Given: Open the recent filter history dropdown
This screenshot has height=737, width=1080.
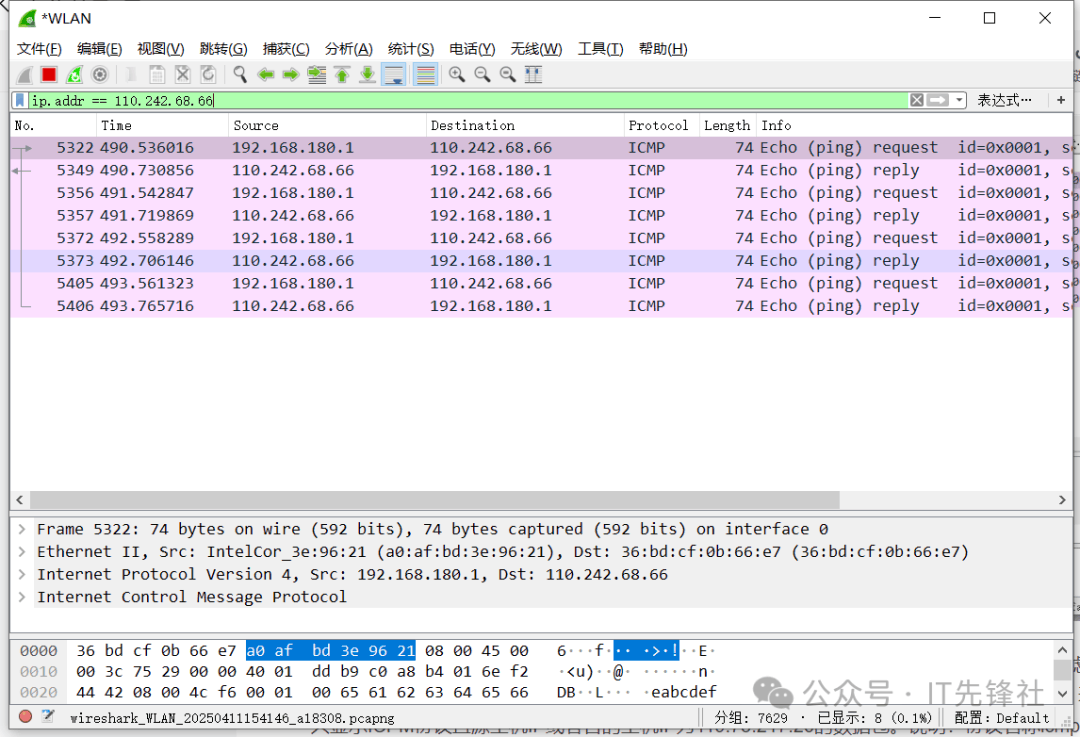Looking at the screenshot, I should tap(960, 101).
